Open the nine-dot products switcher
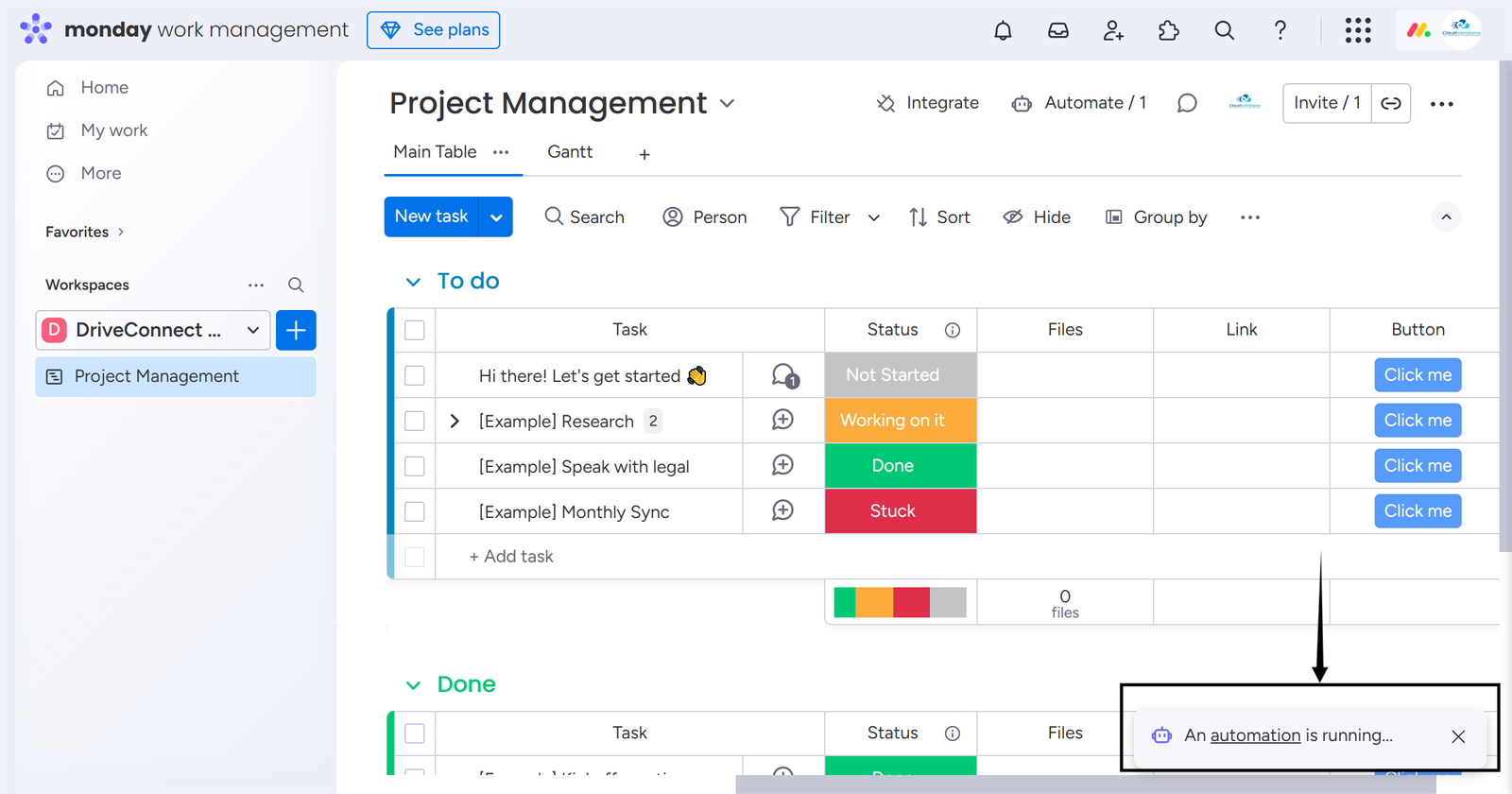1512x794 pixels. pos(1358,30)
